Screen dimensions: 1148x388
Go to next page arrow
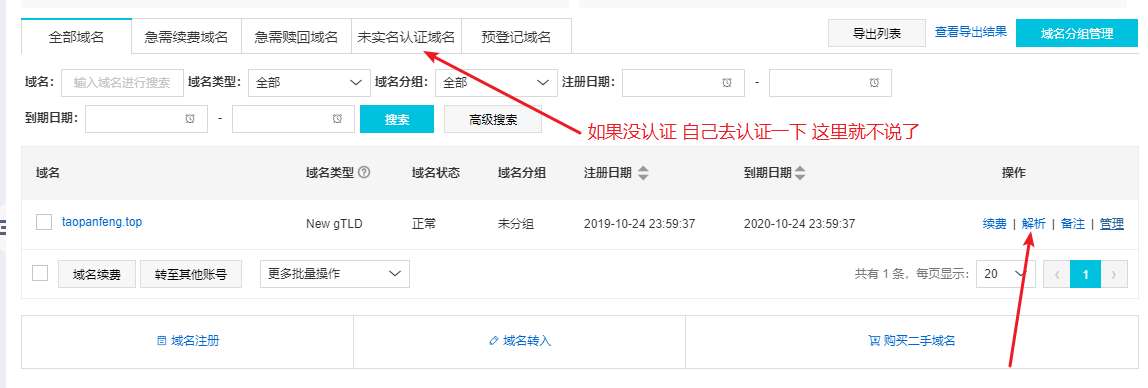(1114, 275)
